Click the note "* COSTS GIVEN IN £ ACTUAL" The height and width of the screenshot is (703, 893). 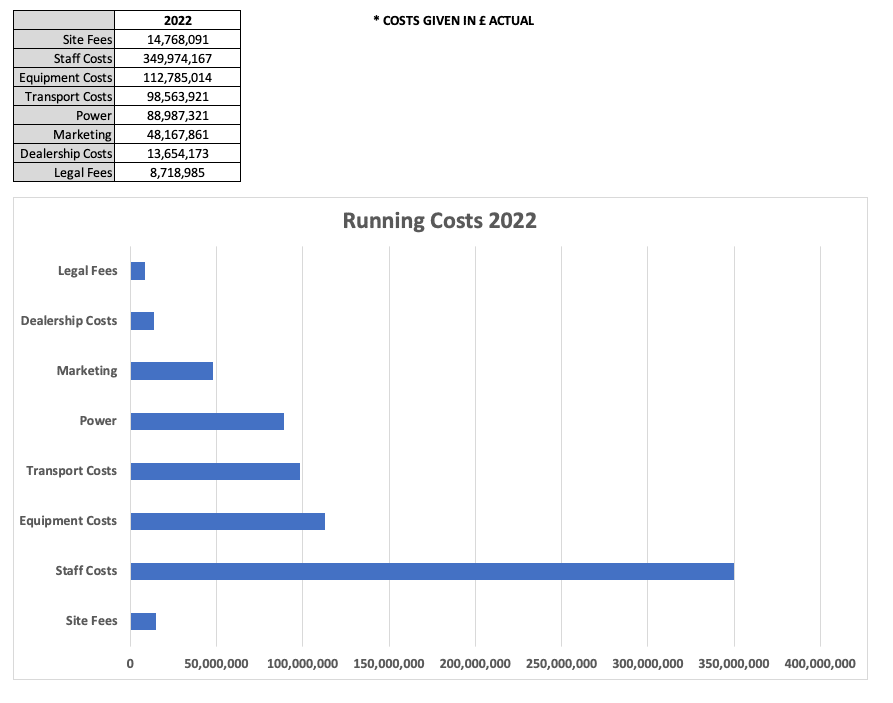click(454, 20)
